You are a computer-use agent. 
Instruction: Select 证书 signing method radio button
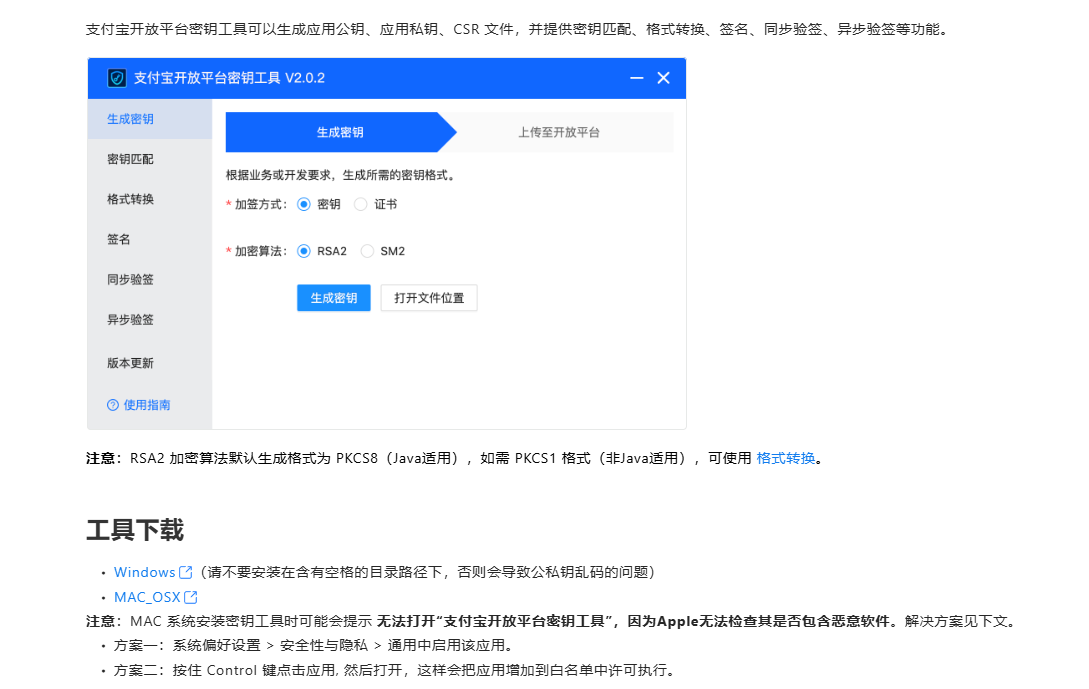click(360, 204)
